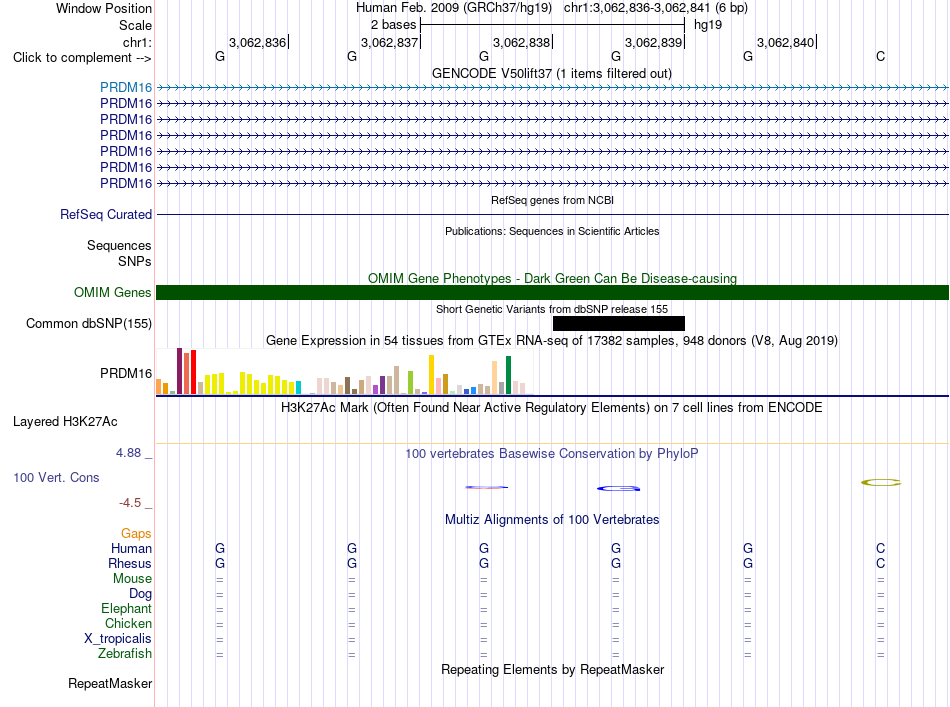The image size is (950, 707).
Task: Click the C base in the complement row
Action: tap(880, 57)
